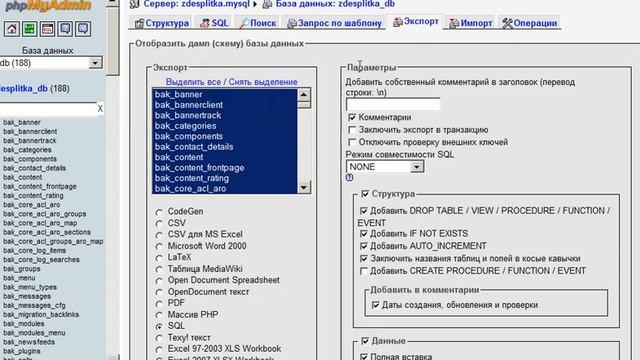Click the table list scroll down arrow

[x=304, y=187]
